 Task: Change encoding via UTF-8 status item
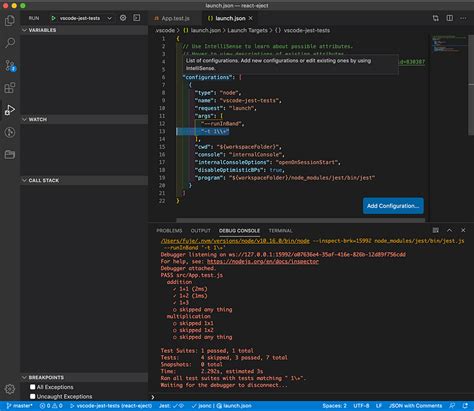point(361,406)
